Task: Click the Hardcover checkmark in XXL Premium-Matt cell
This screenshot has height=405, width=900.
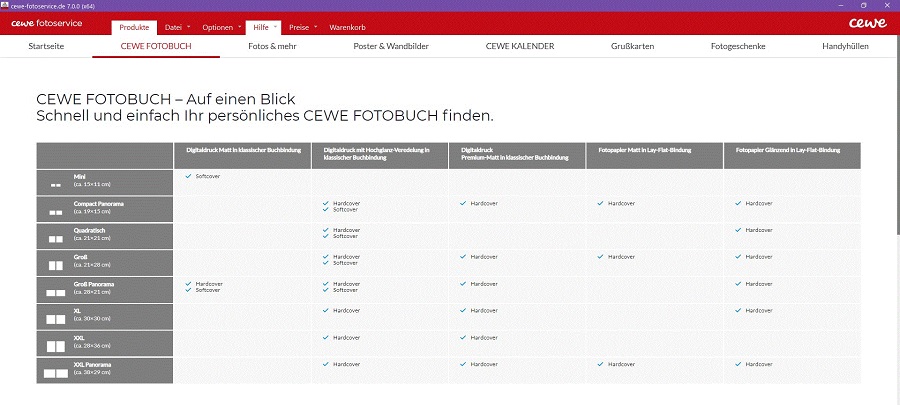Action: [463, 338]
